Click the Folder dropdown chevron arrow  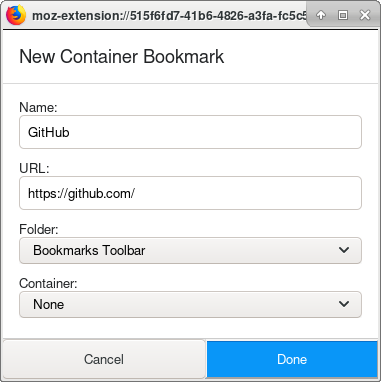pos(344,250)
